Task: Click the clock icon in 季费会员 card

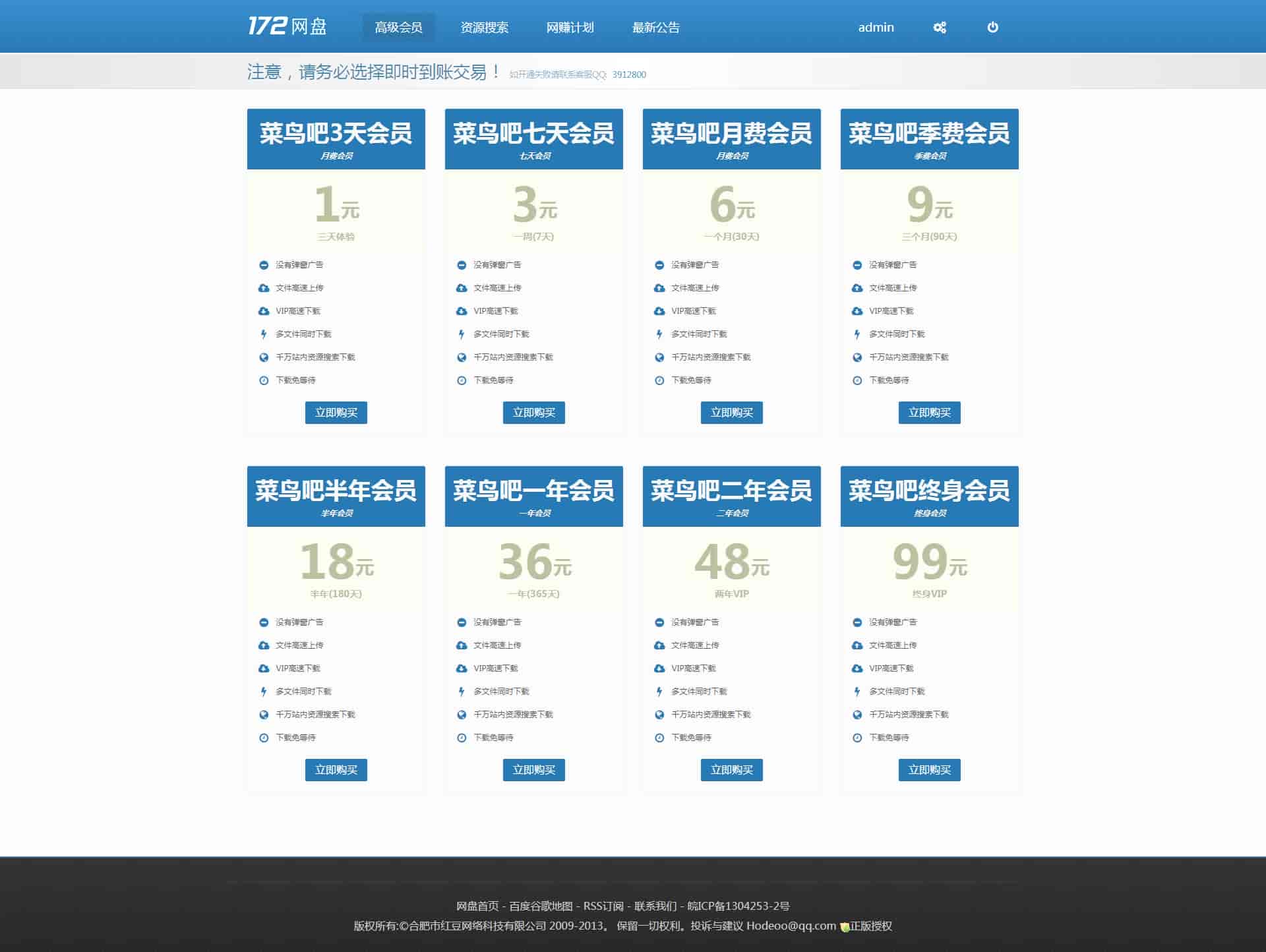Action: tap(857, 380)
